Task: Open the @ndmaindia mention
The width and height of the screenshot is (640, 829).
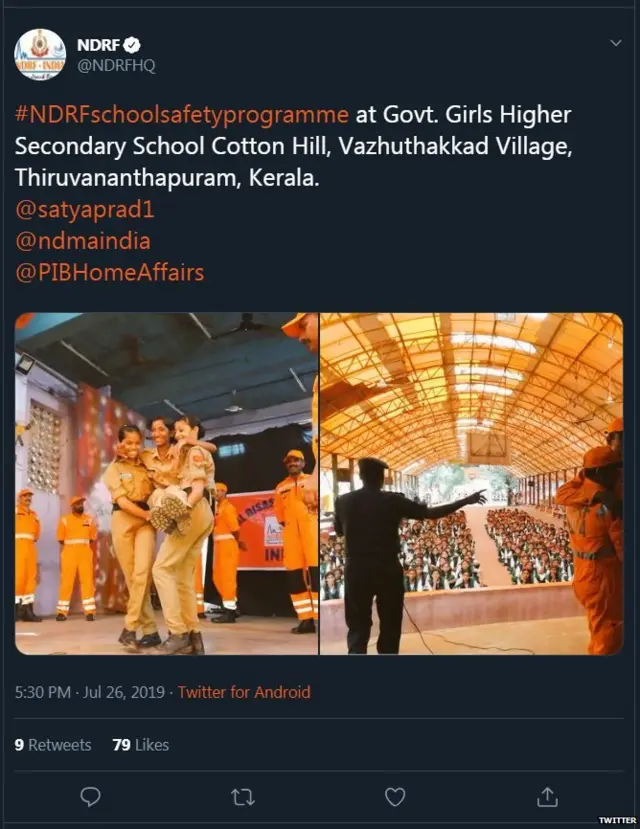Action: click(x=83, y=241)
